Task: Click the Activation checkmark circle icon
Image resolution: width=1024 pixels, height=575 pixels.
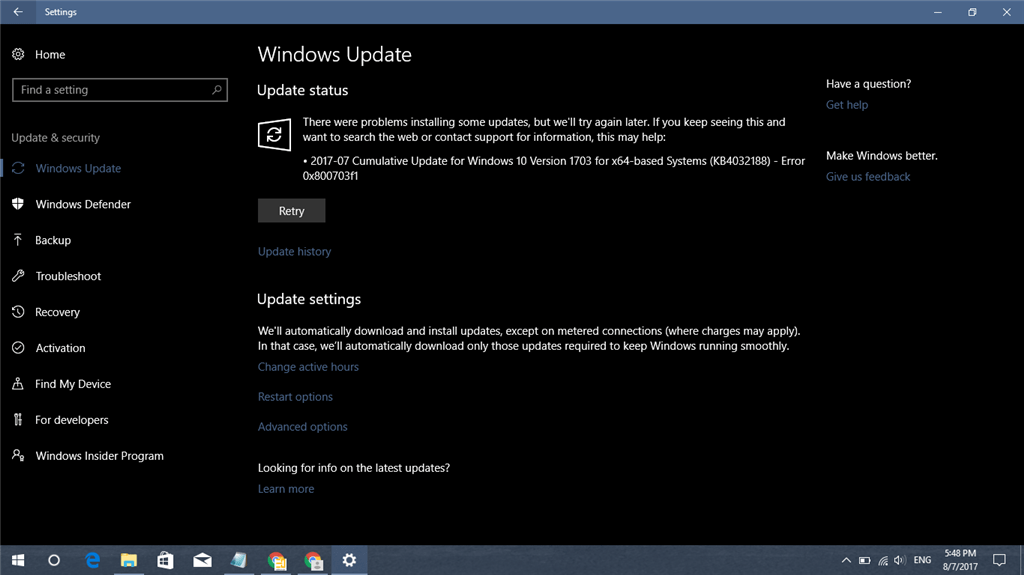Action: (x=18, y=348)
